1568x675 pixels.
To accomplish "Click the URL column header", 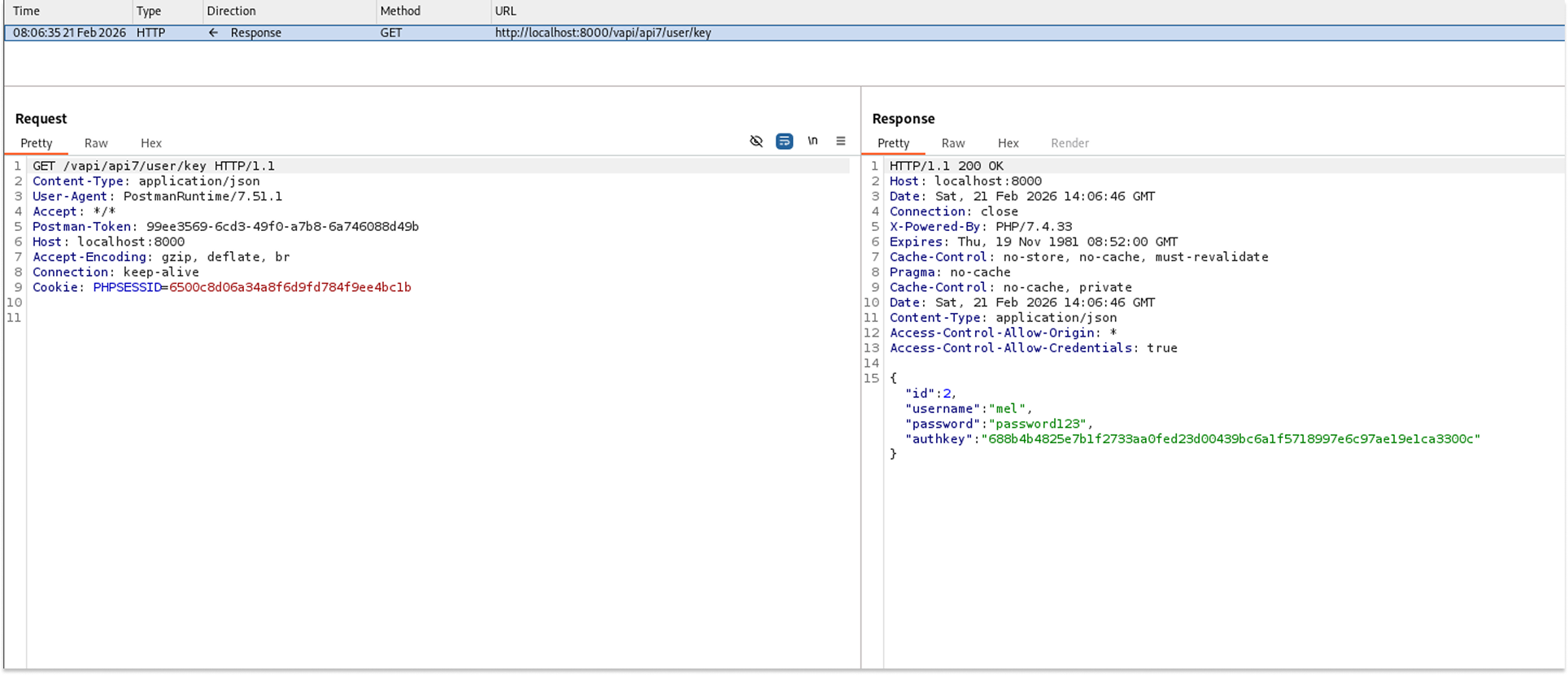I will coord(506,11).
